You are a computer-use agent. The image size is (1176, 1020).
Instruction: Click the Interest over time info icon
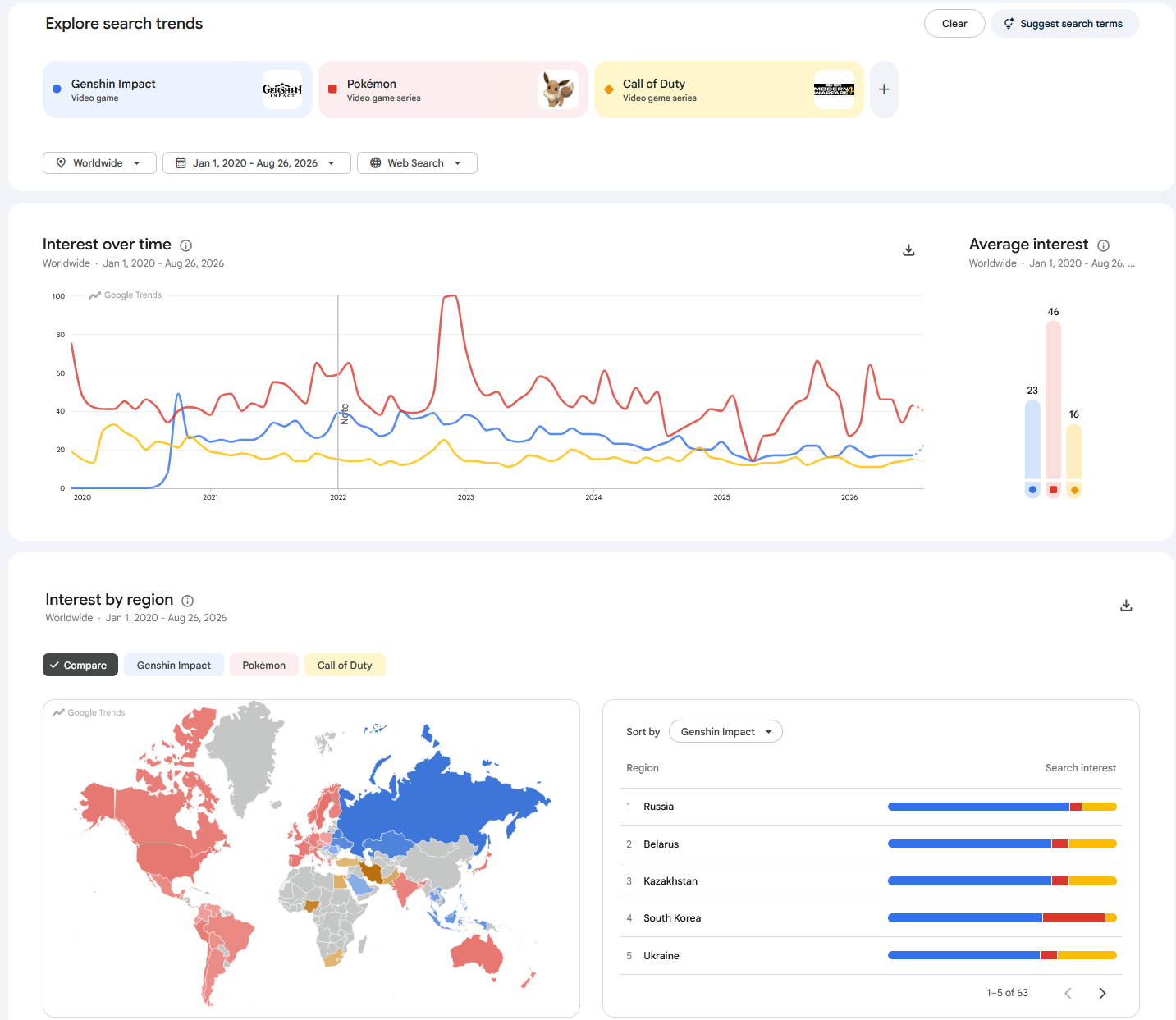(186, 245)
